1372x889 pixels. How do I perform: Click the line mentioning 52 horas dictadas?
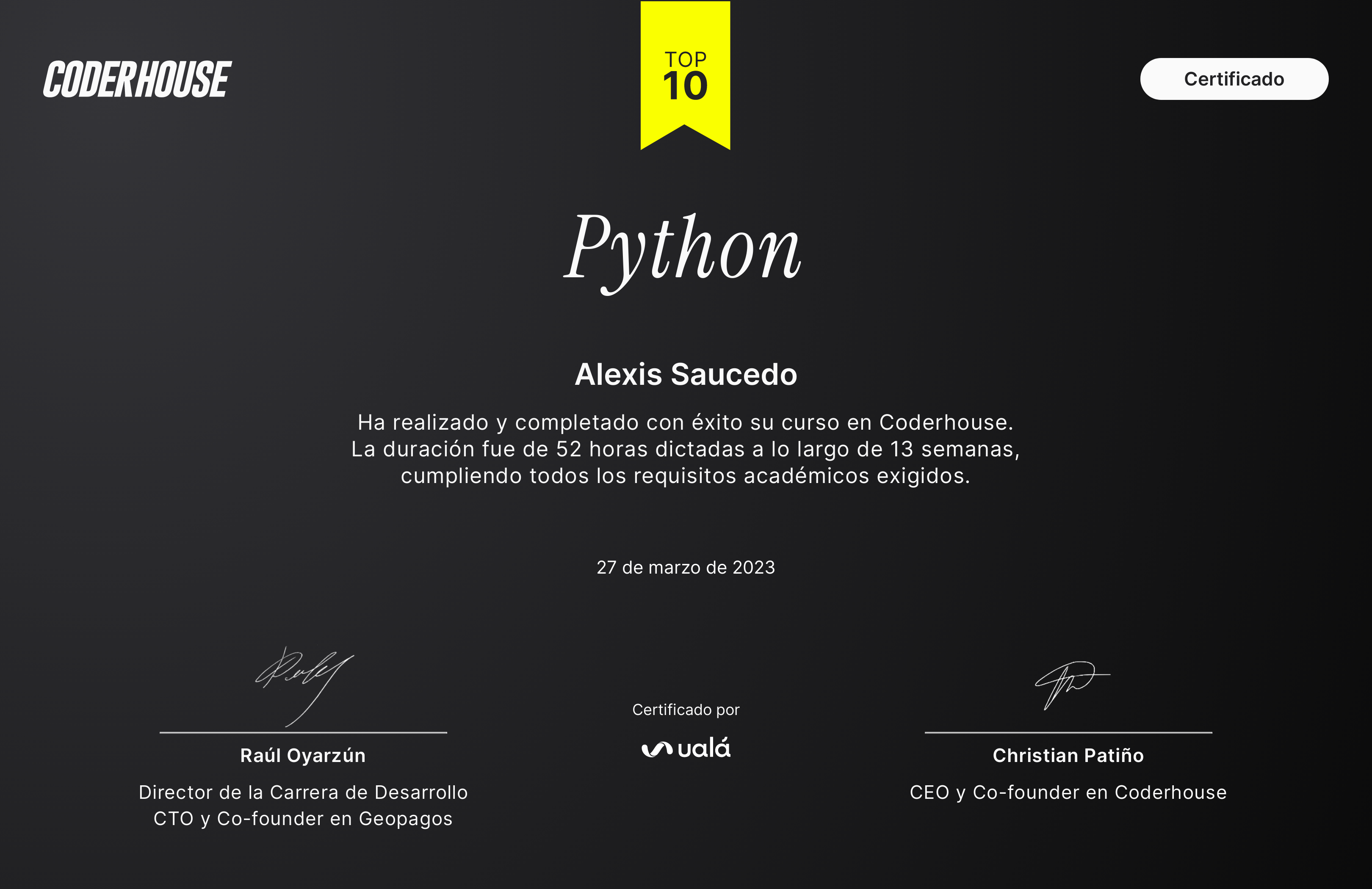686,450
